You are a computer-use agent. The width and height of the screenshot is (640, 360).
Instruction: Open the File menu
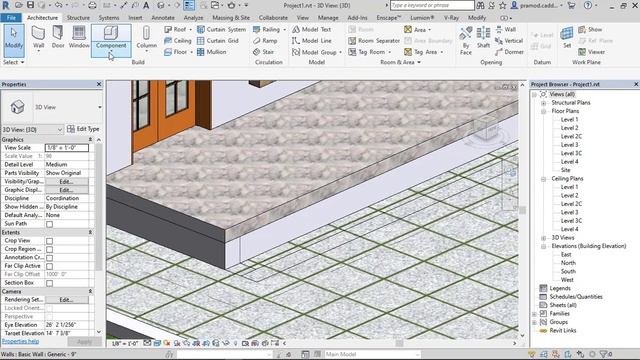pos(11,18)
